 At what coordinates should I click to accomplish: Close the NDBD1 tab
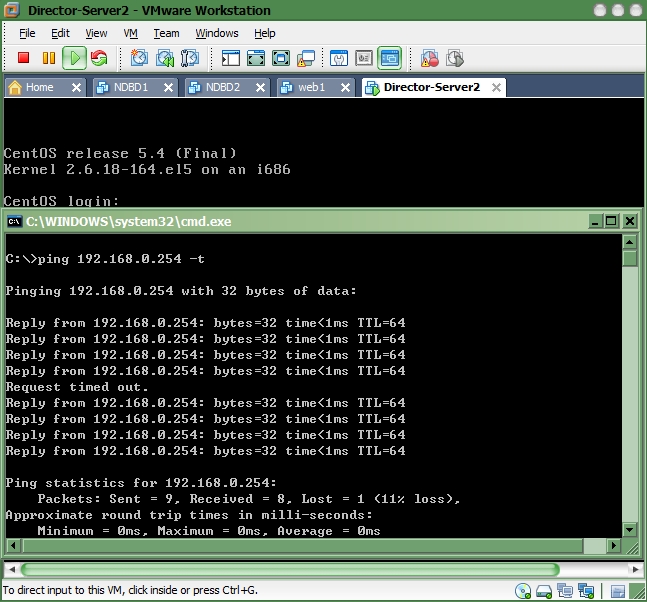pos(168,87)
